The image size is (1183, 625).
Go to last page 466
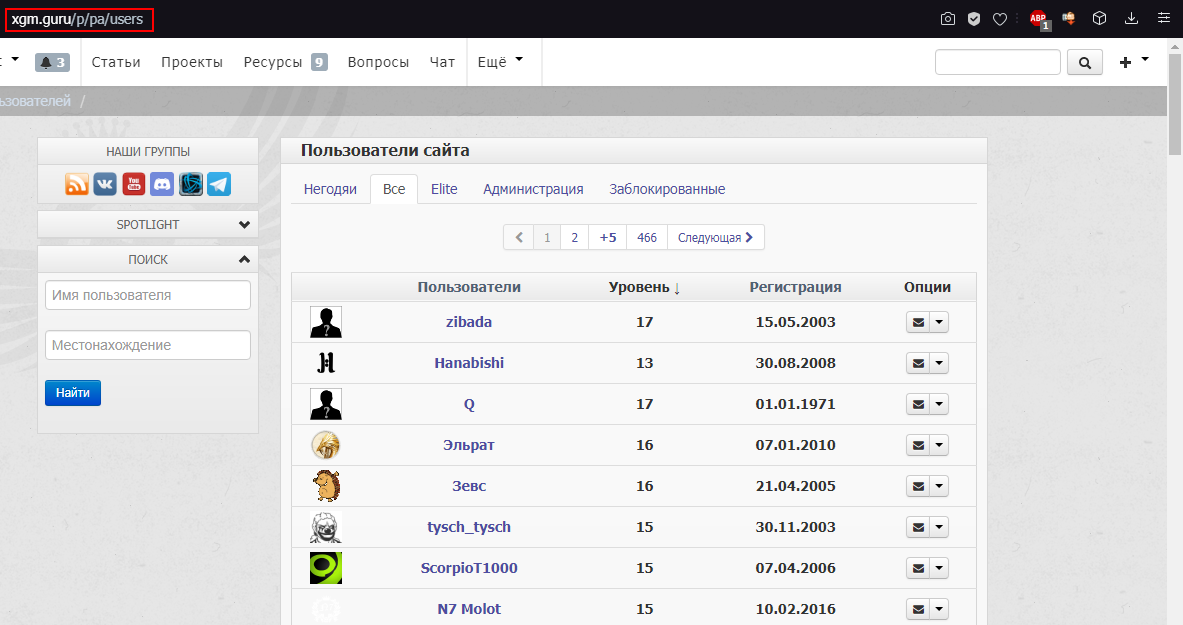(647, 237)
